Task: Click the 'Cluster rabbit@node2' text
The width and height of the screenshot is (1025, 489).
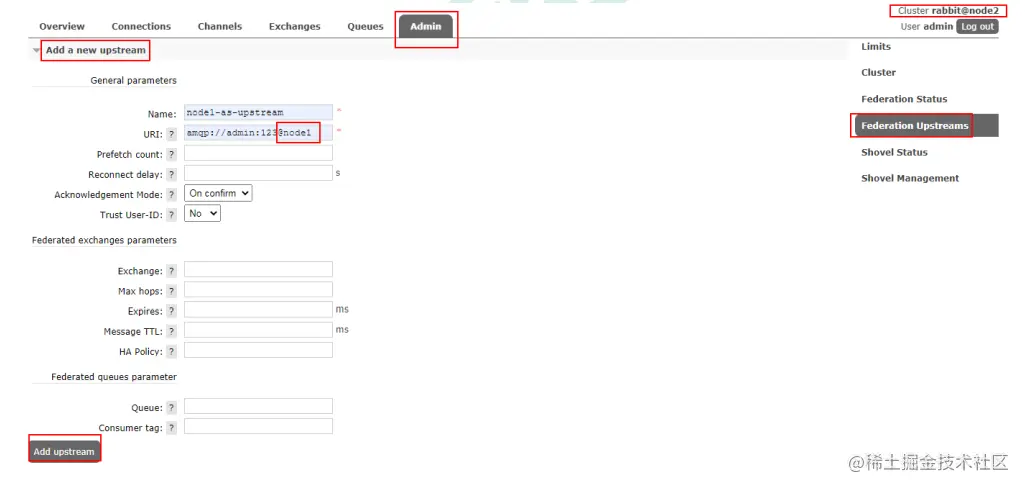Action: point(948,10)
